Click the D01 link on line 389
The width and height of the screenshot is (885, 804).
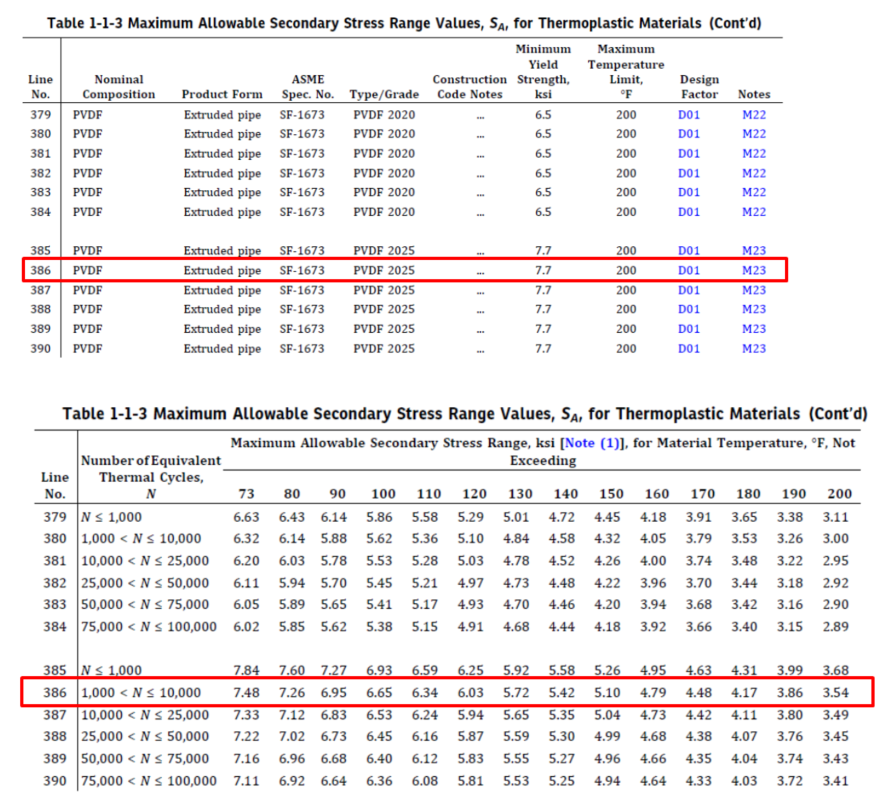coord(689,329)
